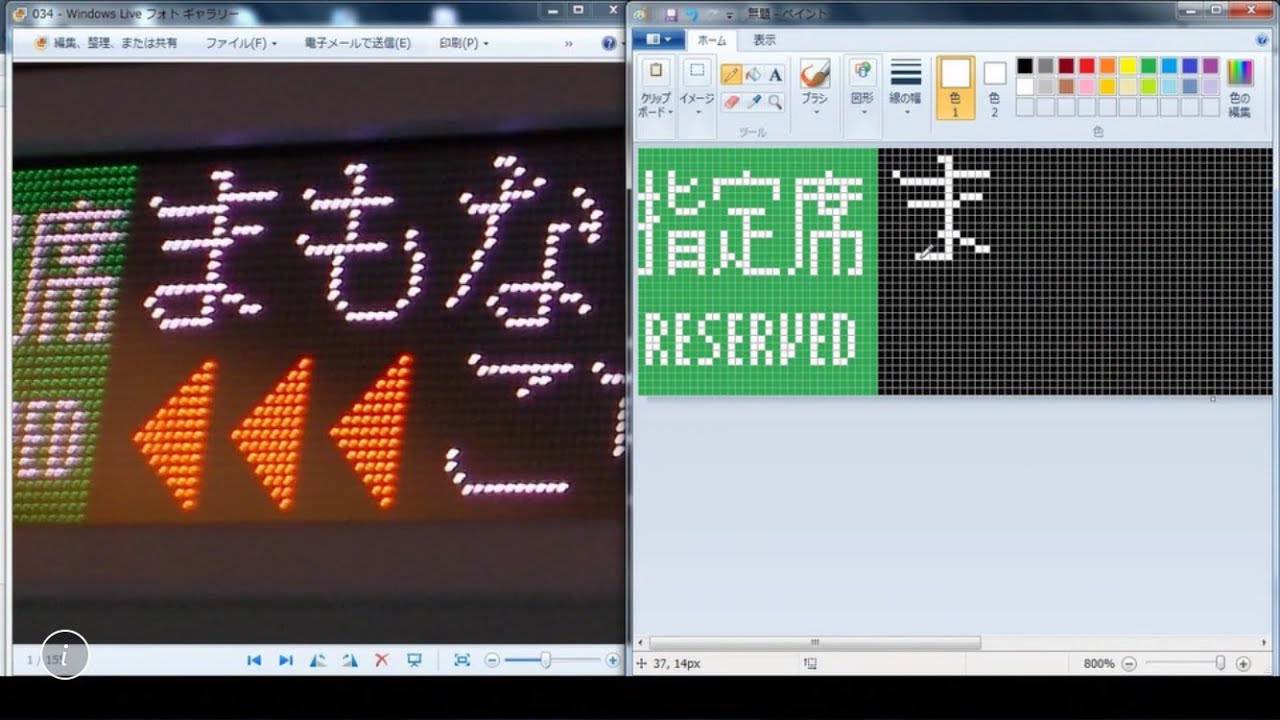Click the Brush (ブラシ) icon
Screen dimensions: 1280x720
pyautogui.click(x=815, y=74)
